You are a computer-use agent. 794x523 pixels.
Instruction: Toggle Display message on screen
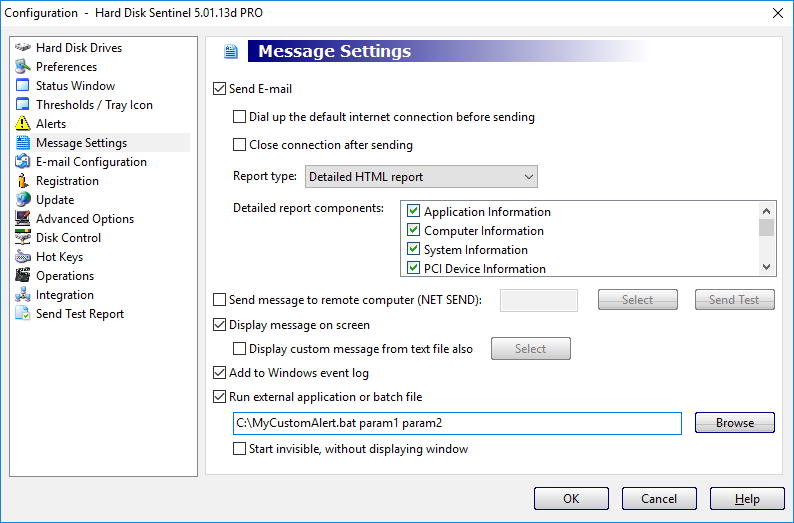[219, 325]
